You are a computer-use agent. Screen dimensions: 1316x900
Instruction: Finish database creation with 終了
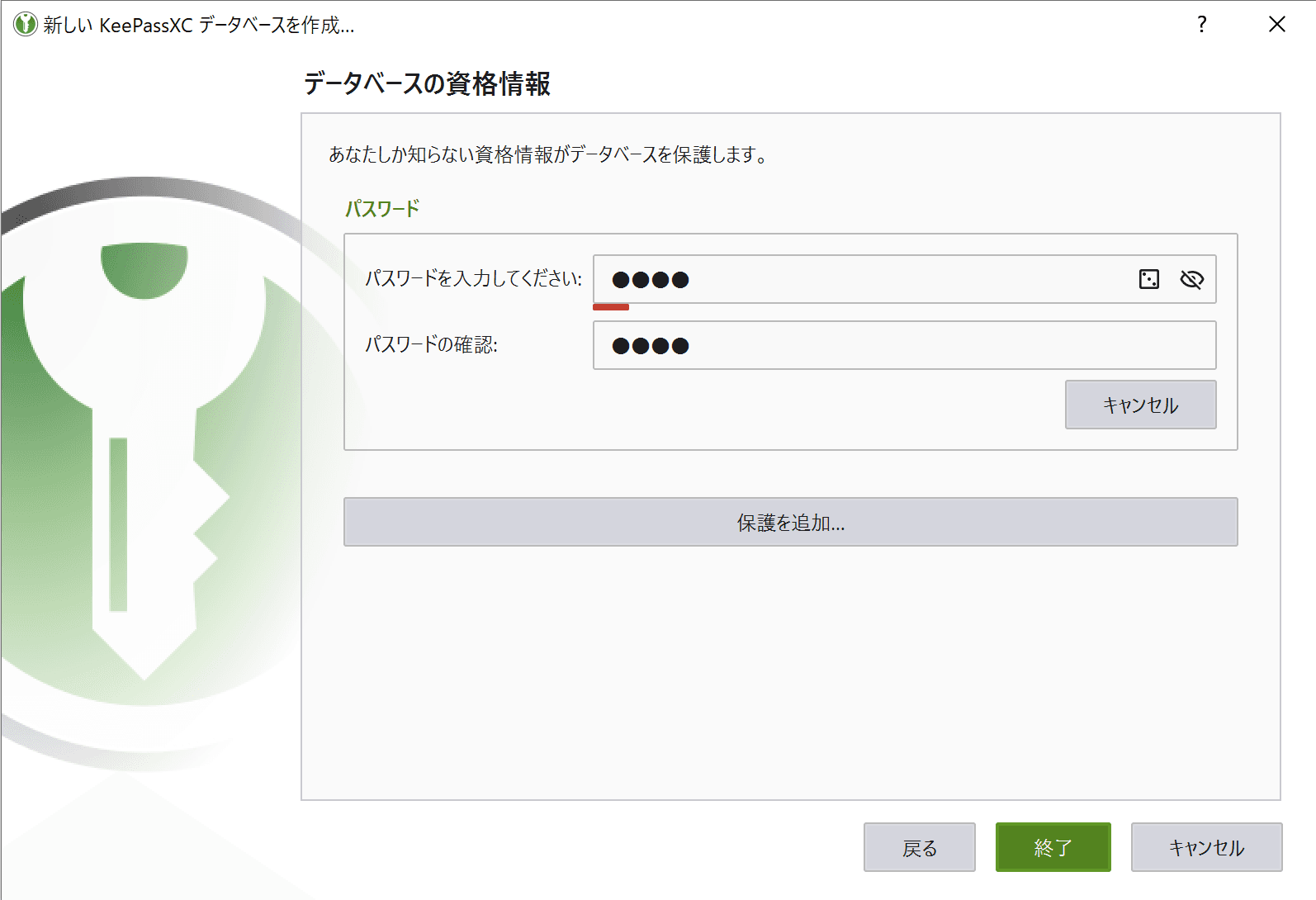(x=1053, y=847)
